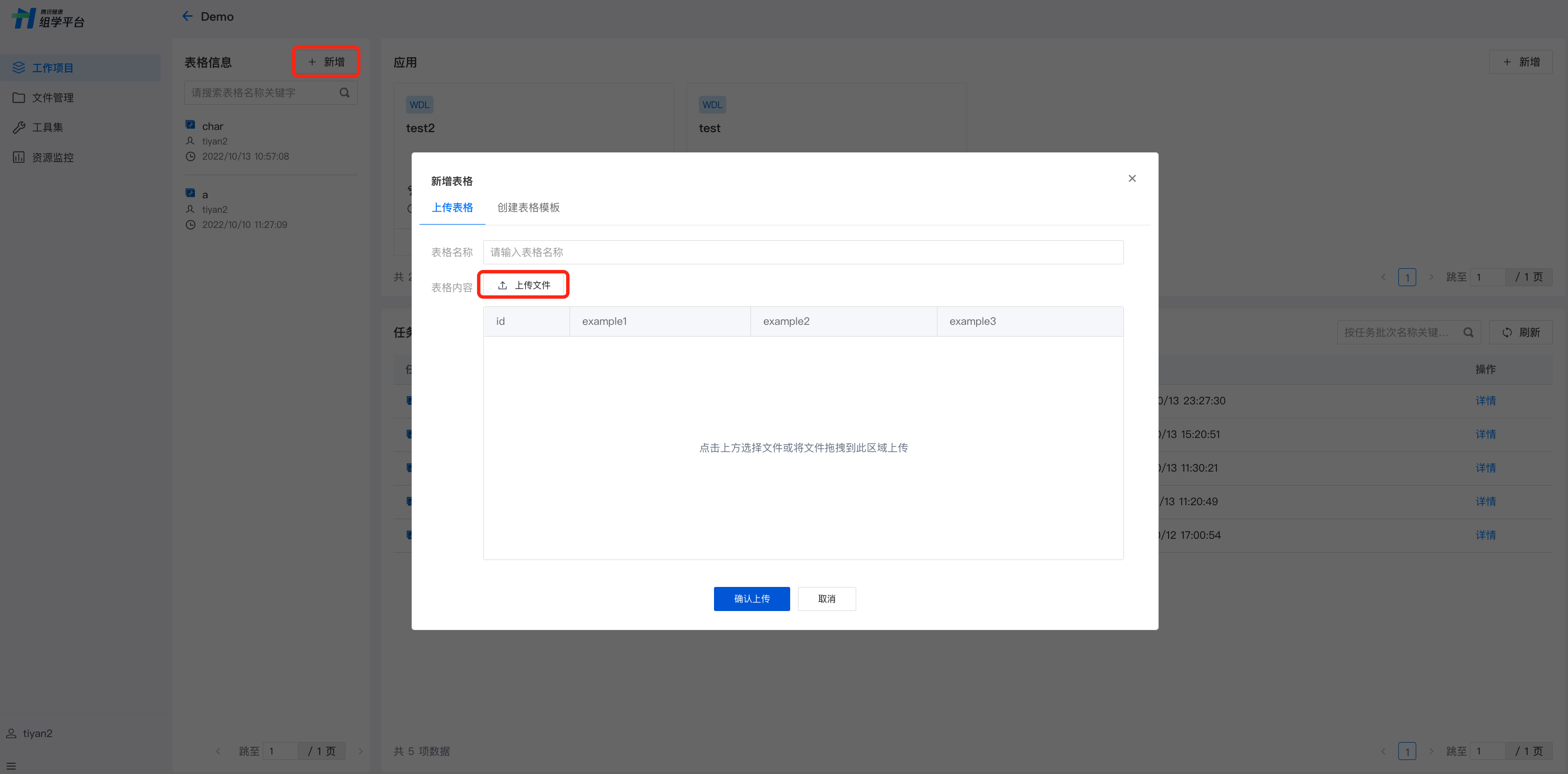The height and width of the screenshot is (774, 1568).
Task: Click the file drop area in the dialog
Action: [802, 447]
